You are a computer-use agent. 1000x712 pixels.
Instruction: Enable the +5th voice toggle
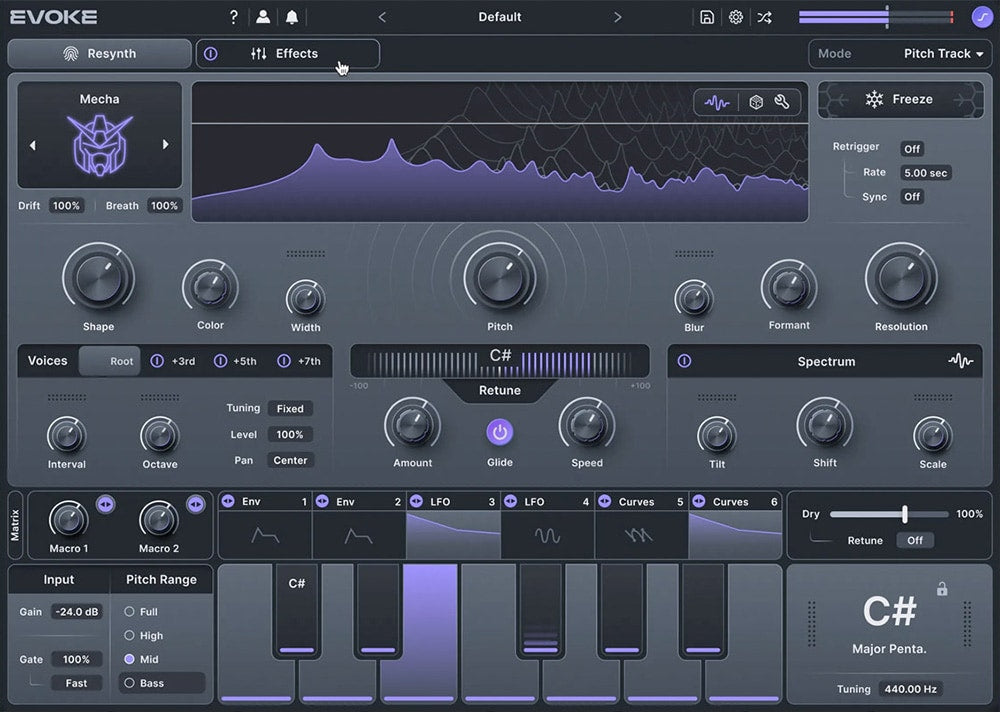tap(220, 361)
